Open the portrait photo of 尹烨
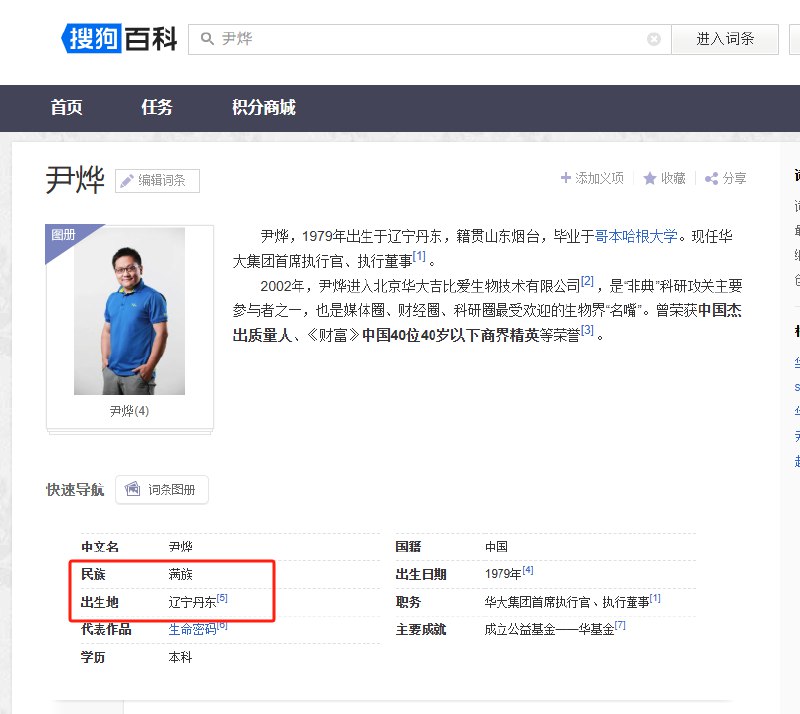Screen dimensions: 800x714 (x=130, y=311)
